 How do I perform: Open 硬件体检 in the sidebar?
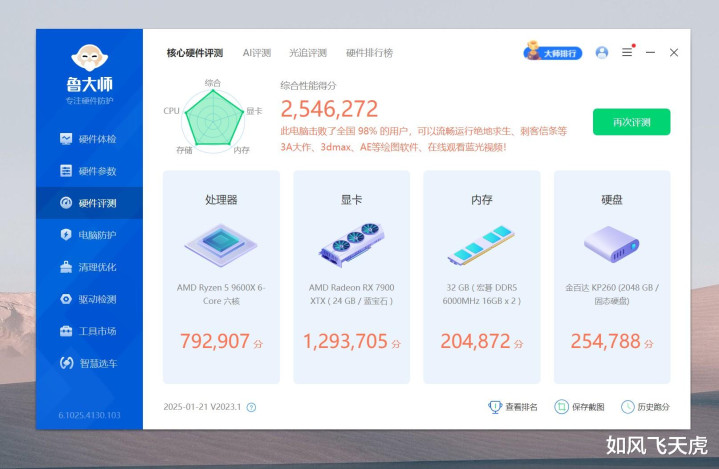pyautogui.click(x=89, y=139)
